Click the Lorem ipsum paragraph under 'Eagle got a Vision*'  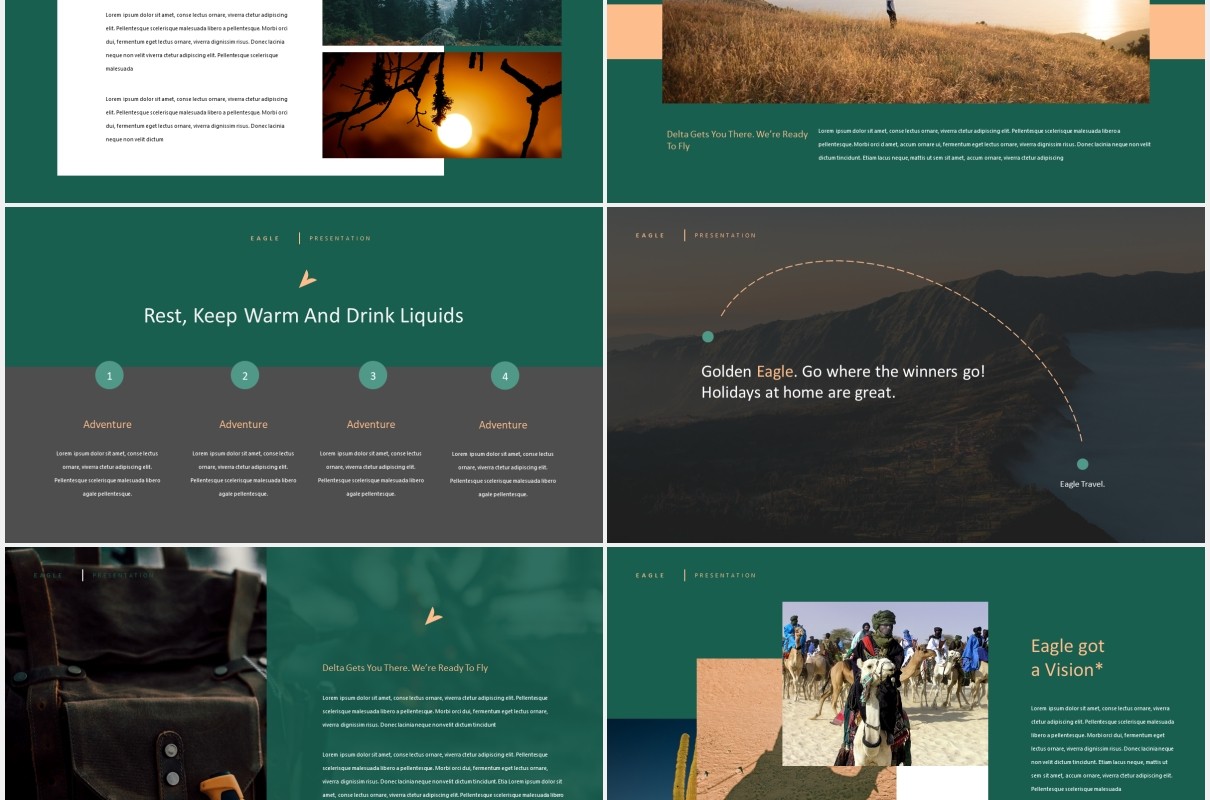click(1103, 748)
